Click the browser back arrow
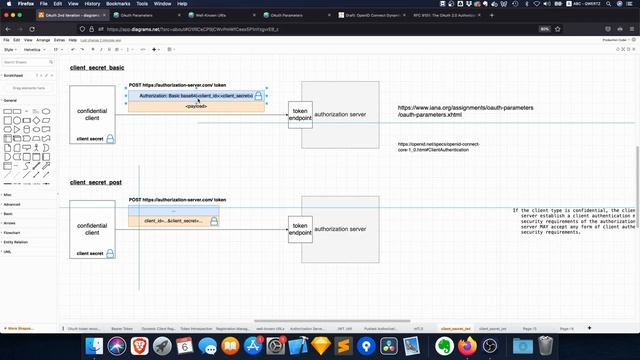 pyautogui.click(x=8, y=29)
